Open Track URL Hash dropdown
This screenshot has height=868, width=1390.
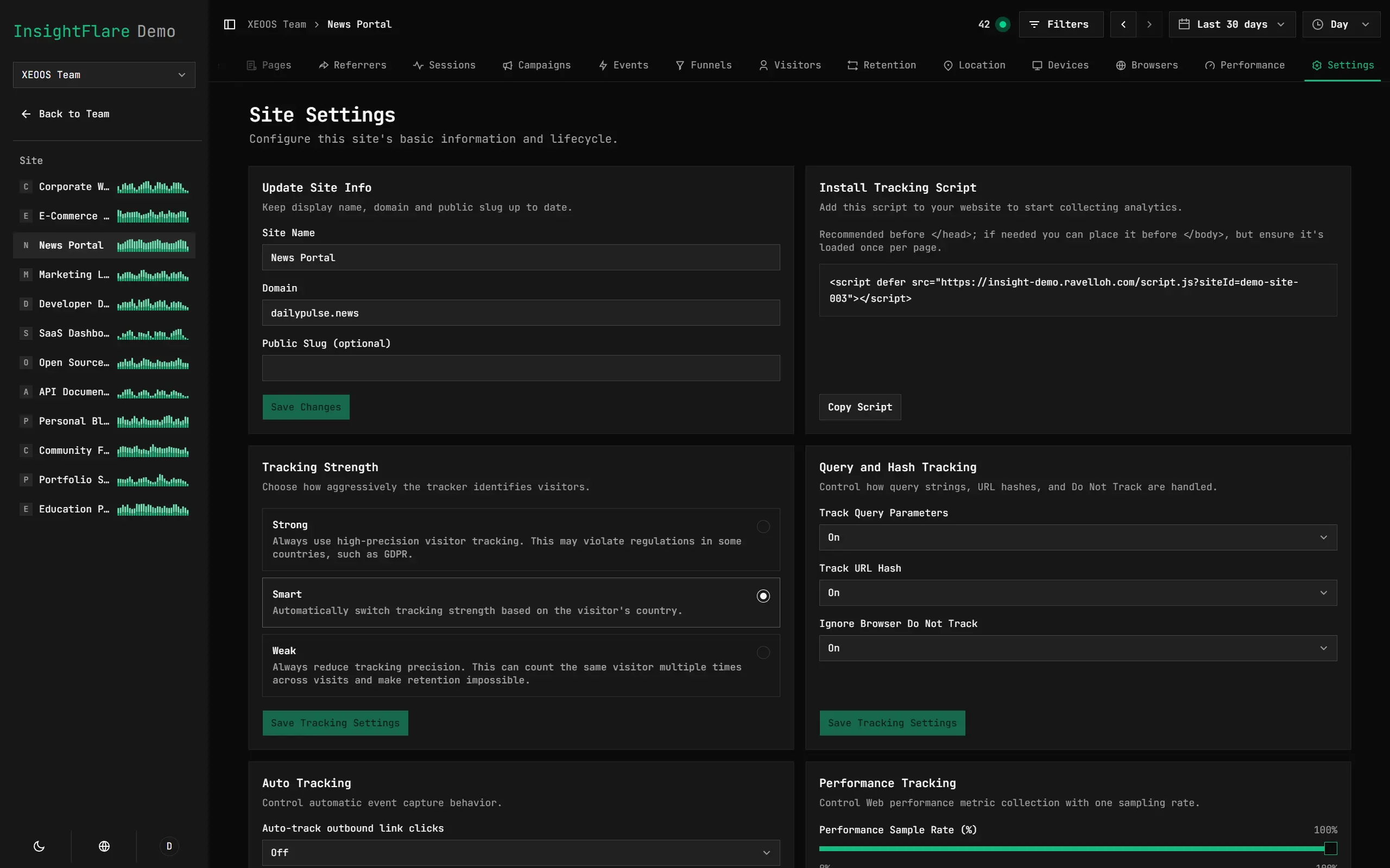click(1078, 592)
